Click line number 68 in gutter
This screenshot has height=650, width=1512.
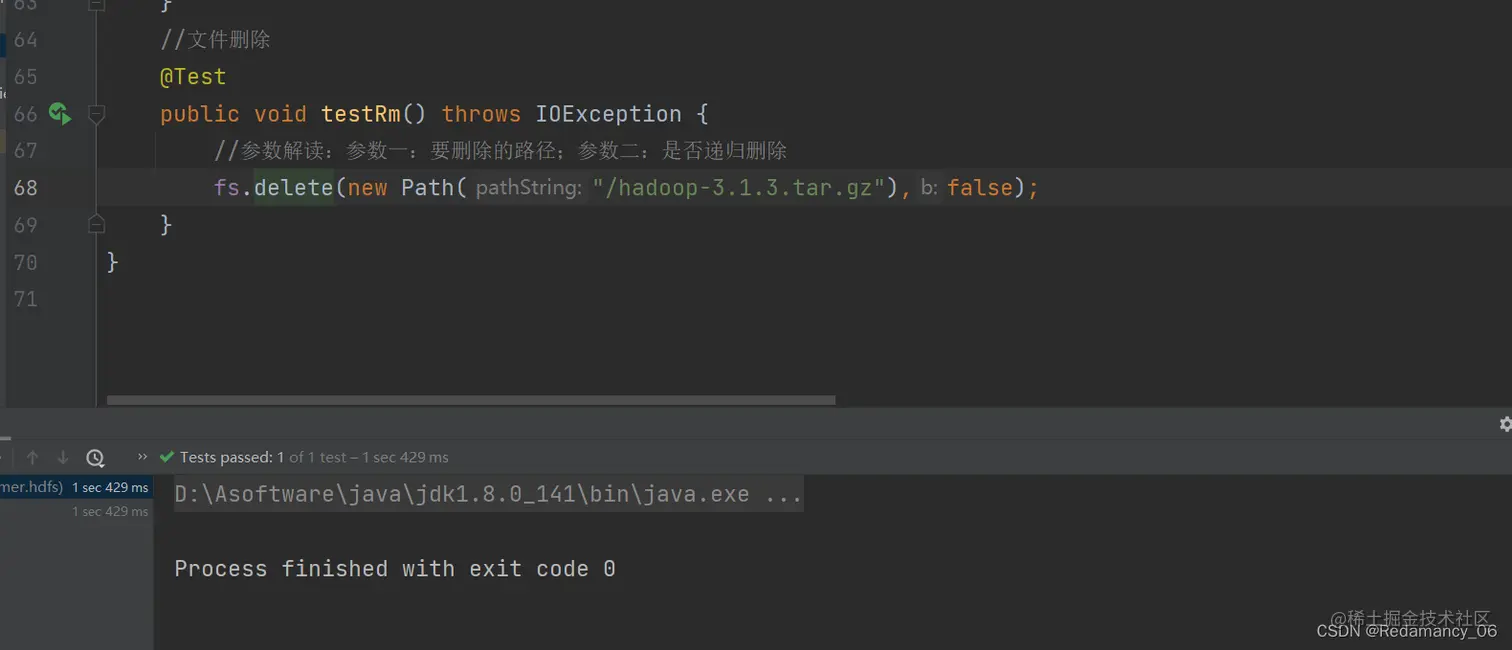25,187
